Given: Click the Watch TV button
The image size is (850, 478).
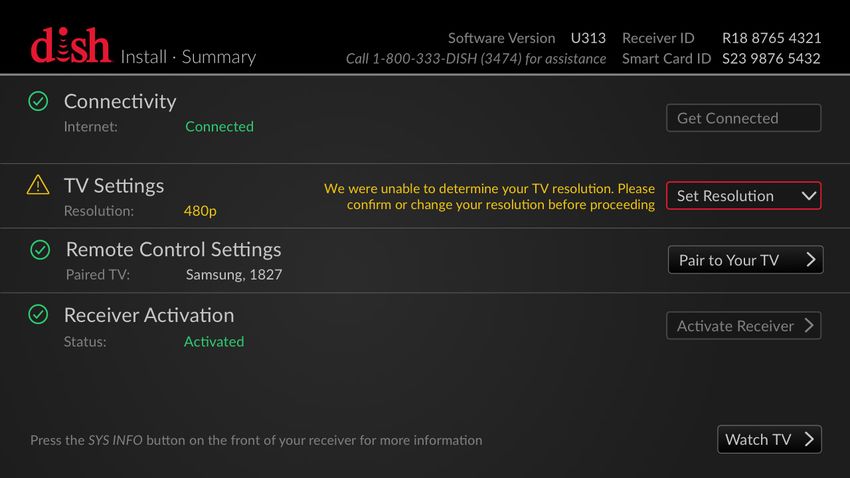Looking at the screenshot, I should tap(769, 439).
